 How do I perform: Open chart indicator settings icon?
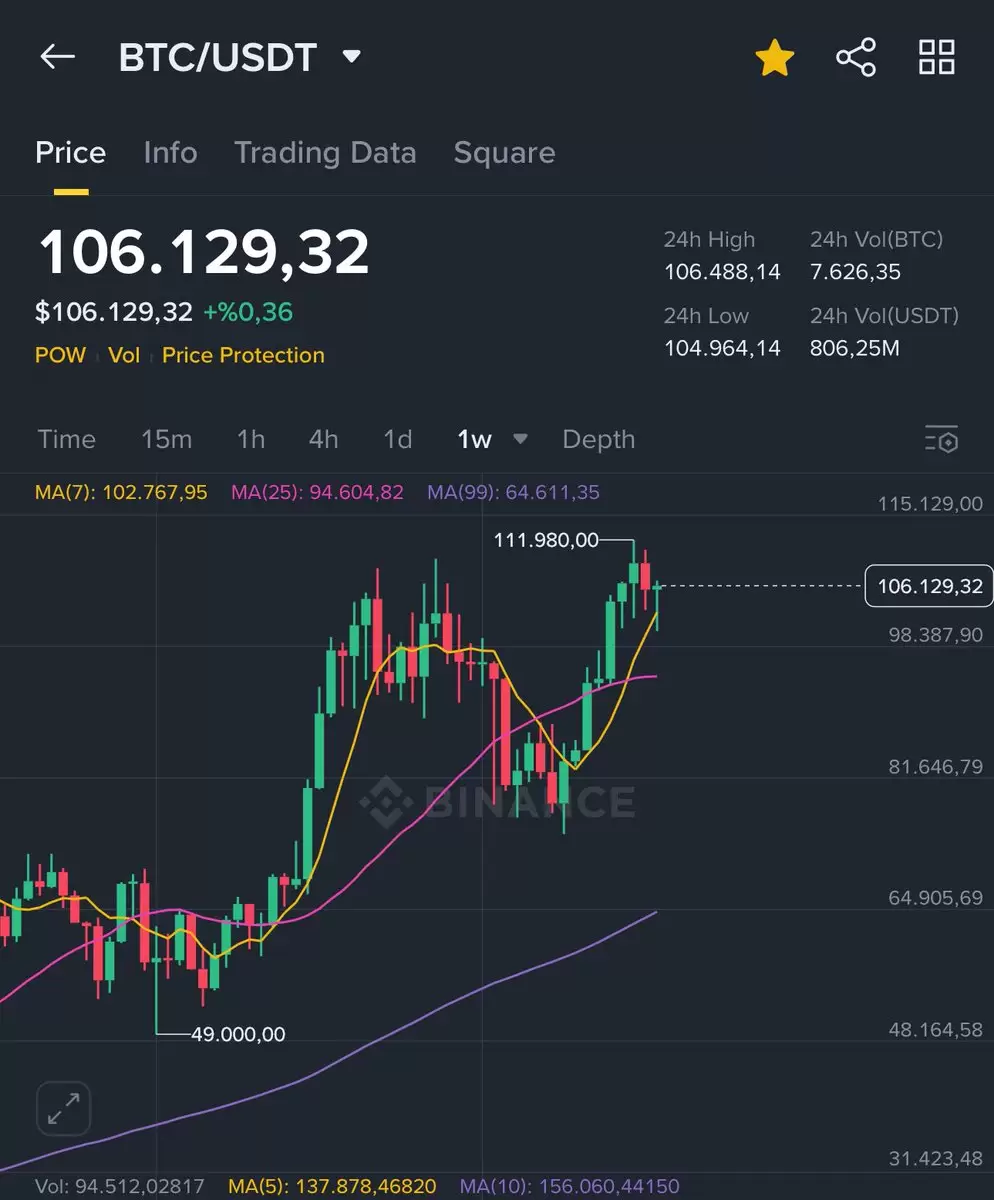pos(941,439)
